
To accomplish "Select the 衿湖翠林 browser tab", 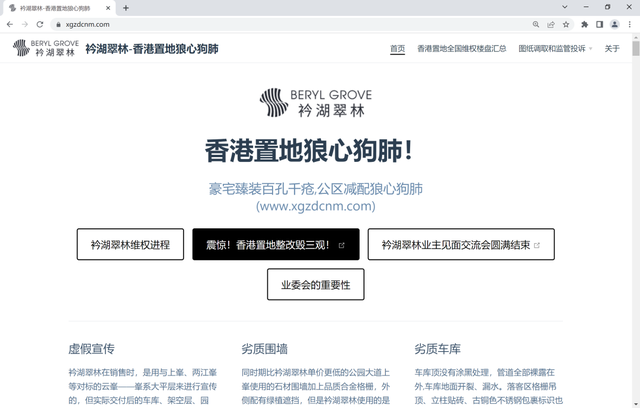I will tap(58, 8).
